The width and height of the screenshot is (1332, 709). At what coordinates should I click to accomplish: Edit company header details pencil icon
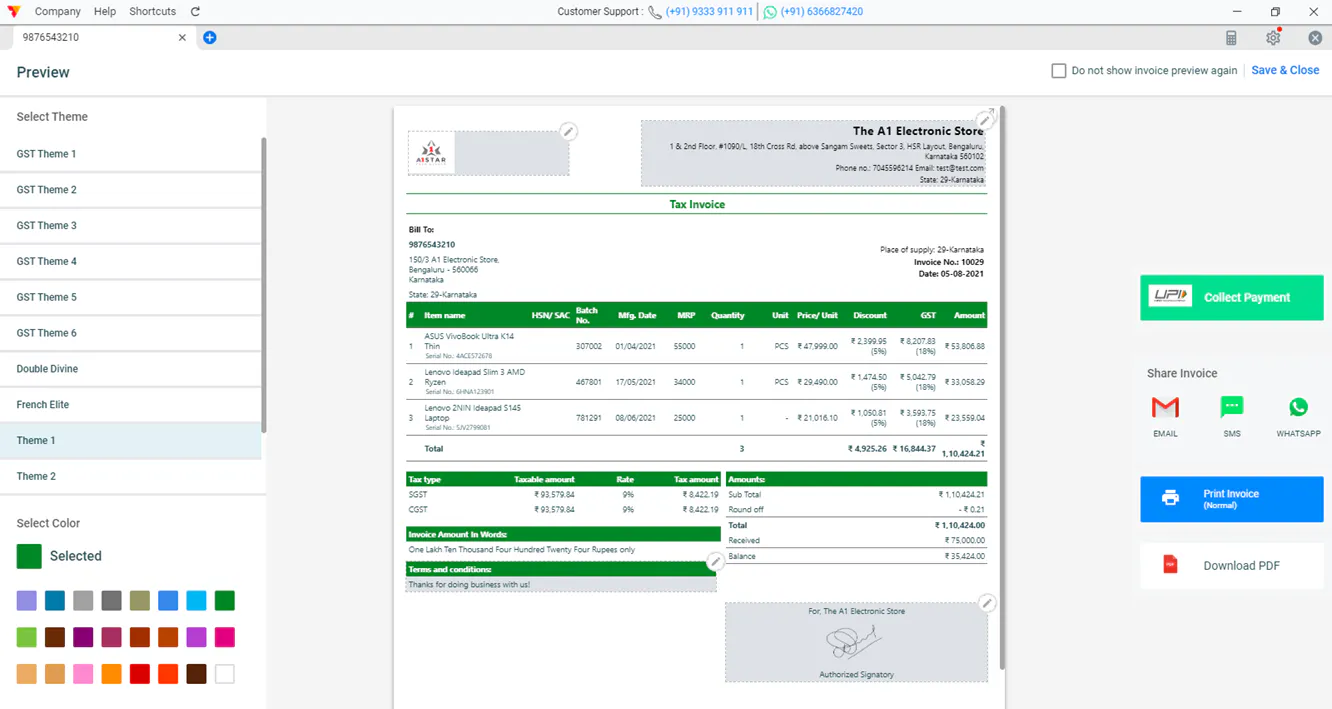(x=985, y=121)
